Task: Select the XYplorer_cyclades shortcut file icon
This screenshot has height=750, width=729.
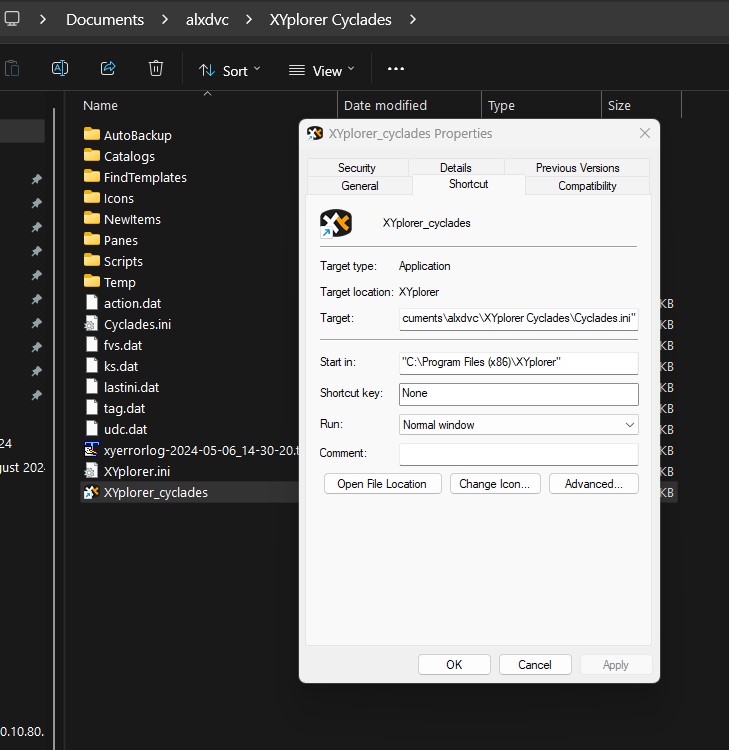Action: pos(92,492)
